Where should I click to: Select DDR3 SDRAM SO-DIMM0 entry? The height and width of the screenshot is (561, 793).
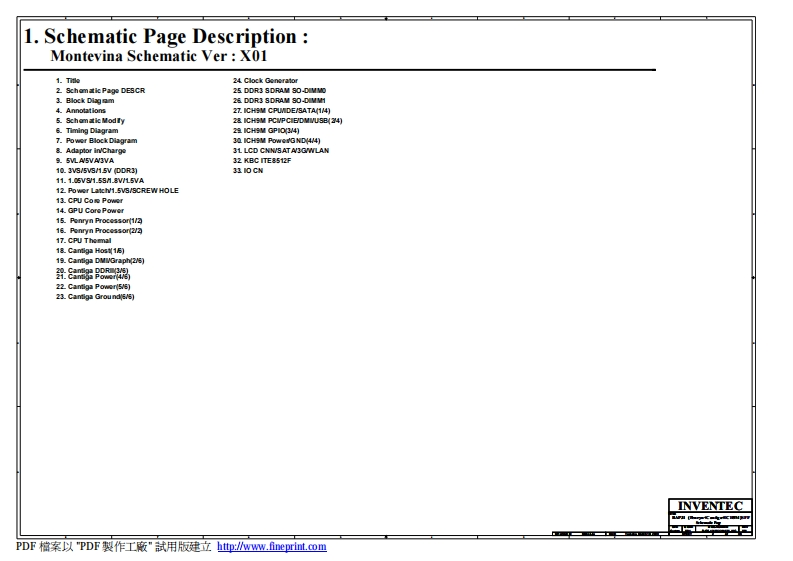click(x=279, y=91)
